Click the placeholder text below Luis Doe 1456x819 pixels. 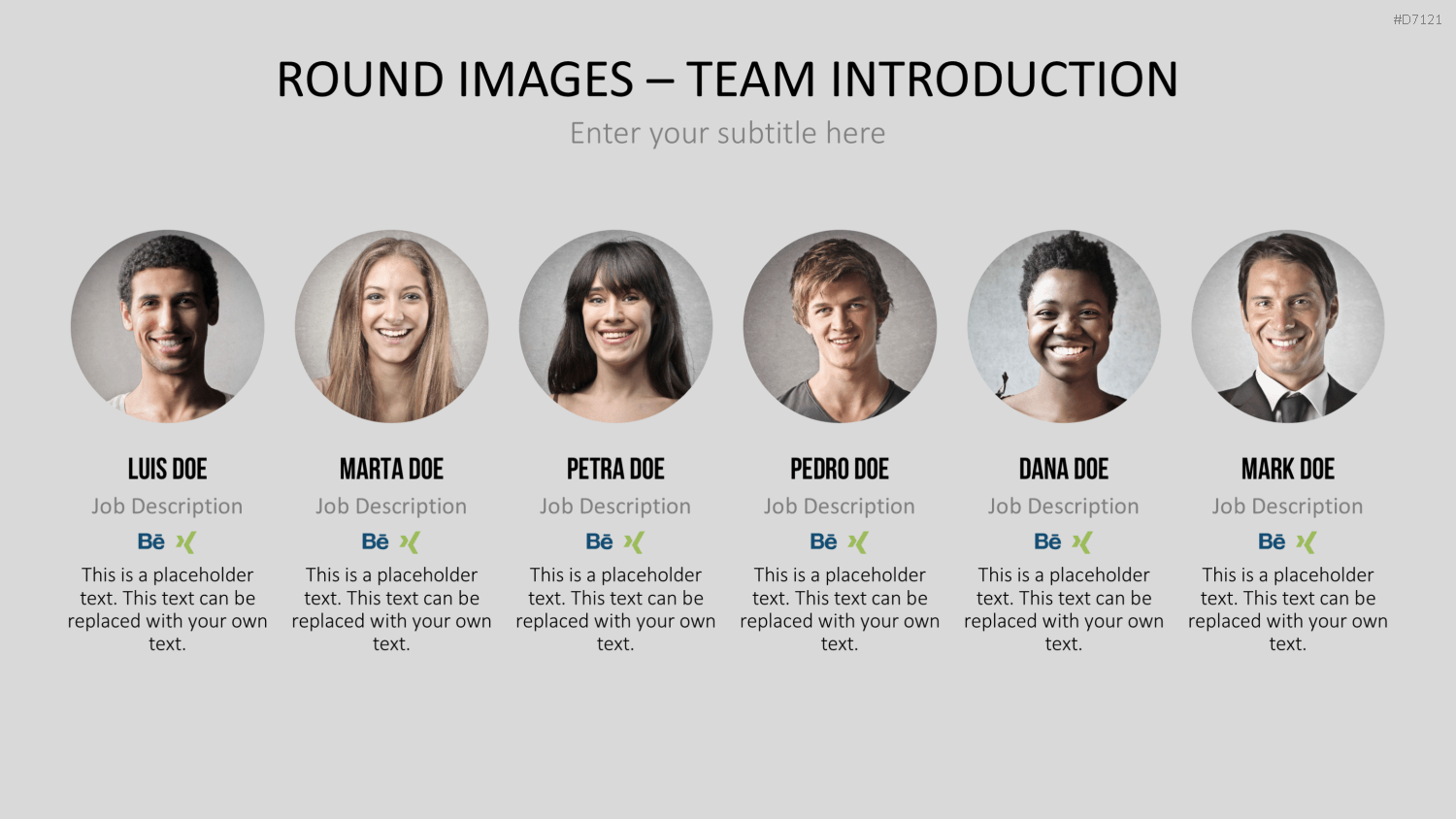pos(168,609)
